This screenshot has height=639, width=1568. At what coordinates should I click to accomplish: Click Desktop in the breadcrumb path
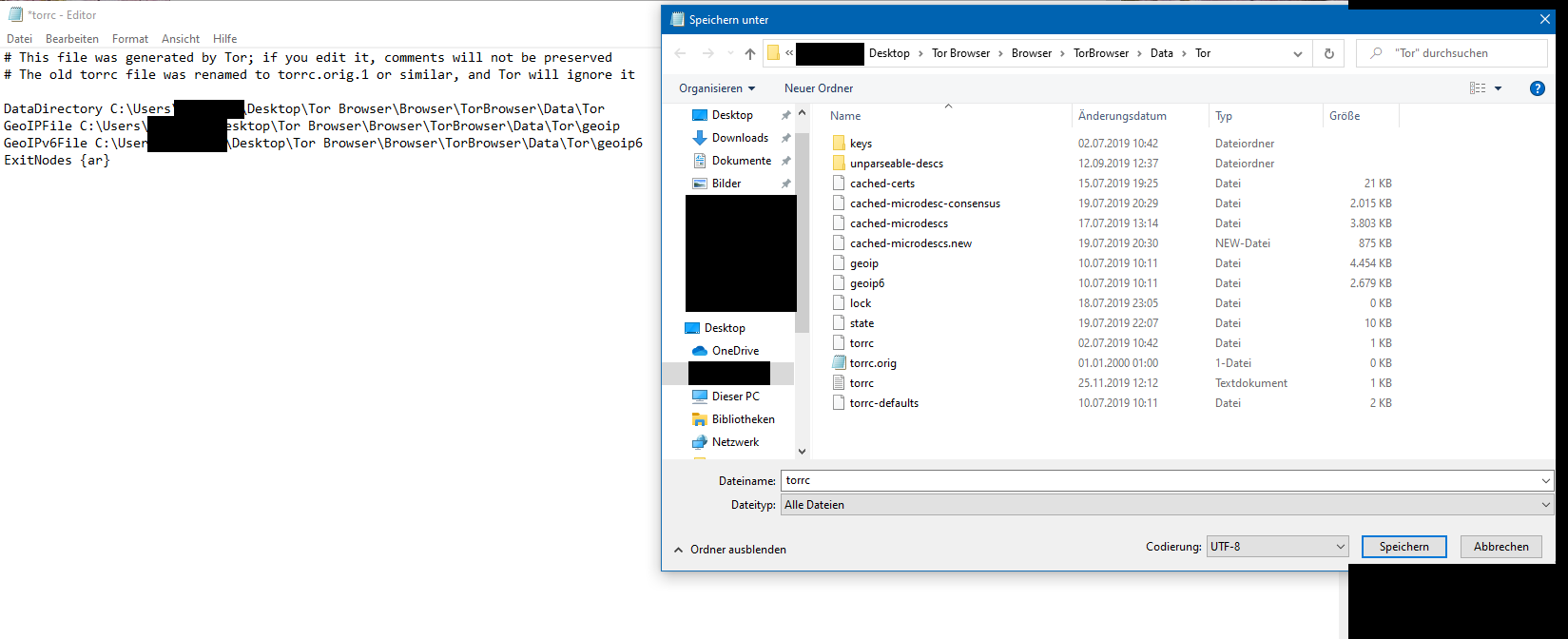coord(889,53)
